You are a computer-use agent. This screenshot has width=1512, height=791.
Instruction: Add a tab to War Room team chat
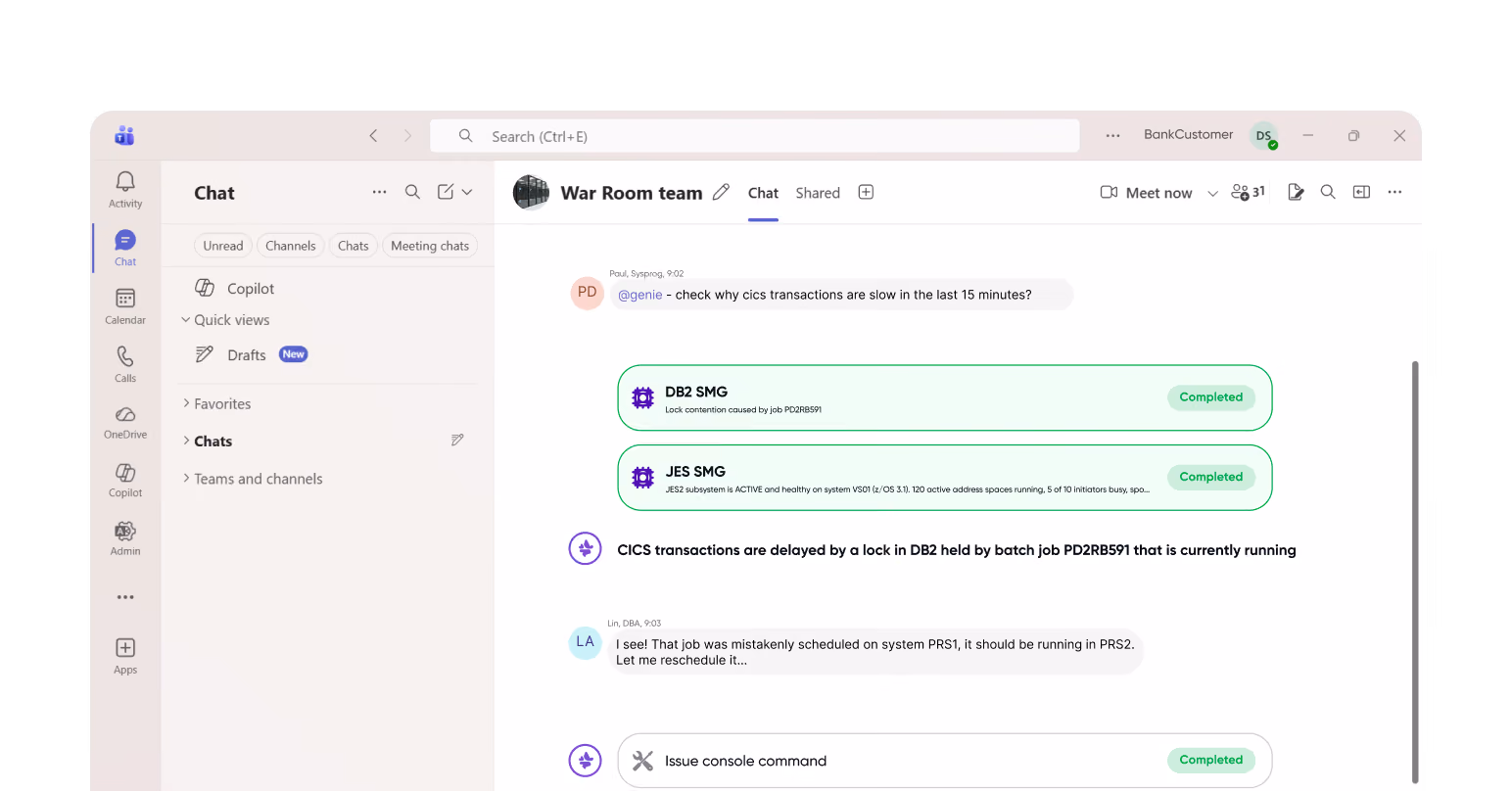click(866, 192)
